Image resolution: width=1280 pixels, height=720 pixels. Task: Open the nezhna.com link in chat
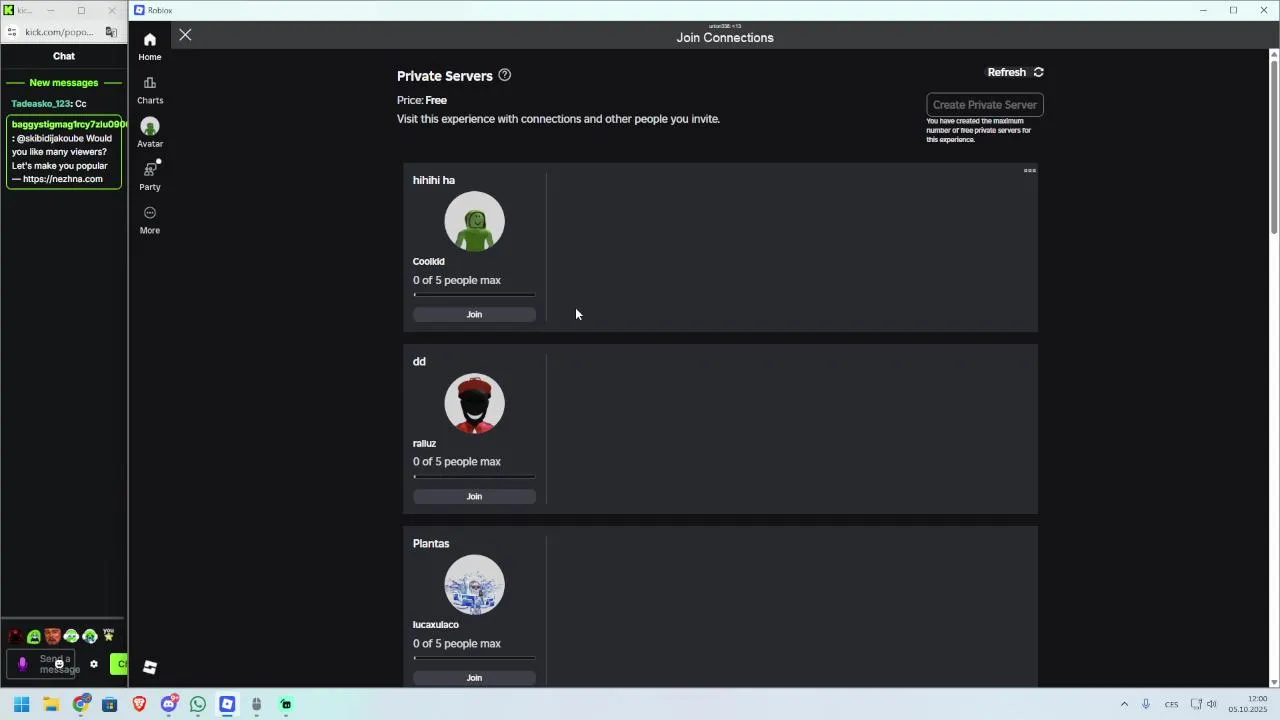[63, 179]
